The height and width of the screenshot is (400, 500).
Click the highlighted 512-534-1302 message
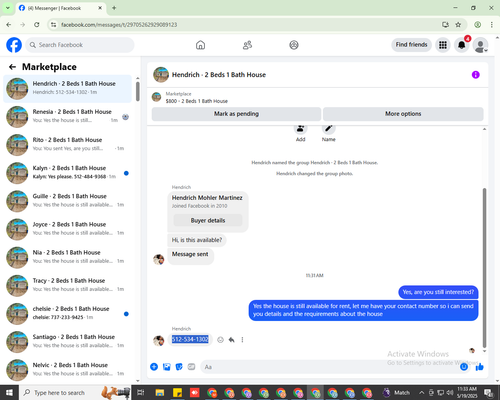190,340
